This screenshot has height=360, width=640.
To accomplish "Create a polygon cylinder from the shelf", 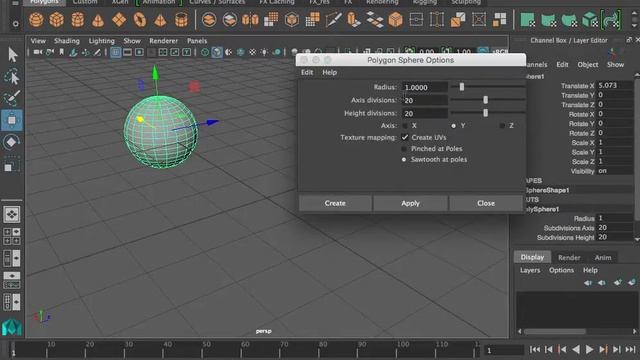I will click(78, 20).
